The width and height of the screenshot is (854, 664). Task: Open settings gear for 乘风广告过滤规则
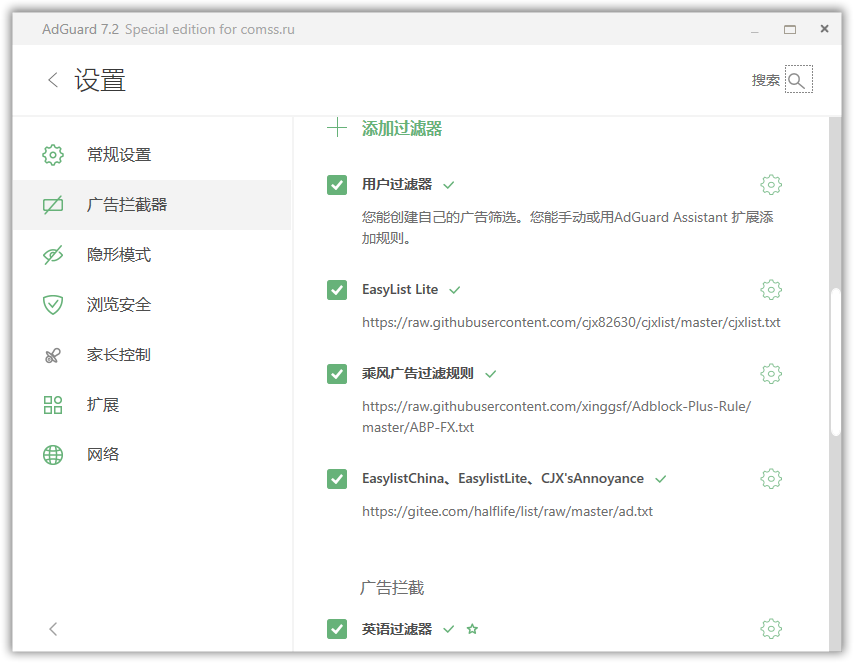click(771, 374)
